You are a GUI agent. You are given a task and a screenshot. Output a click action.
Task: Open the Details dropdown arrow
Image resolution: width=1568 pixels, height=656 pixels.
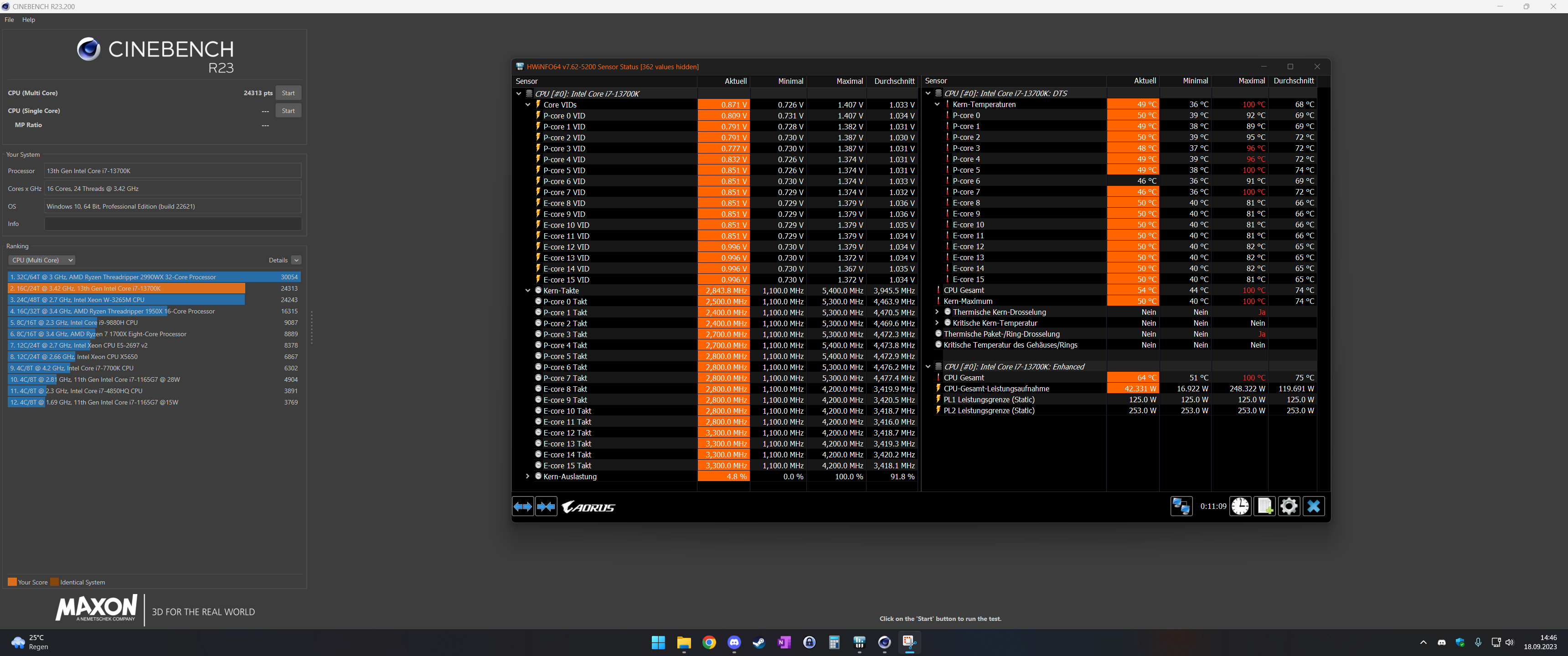coord(296,260)
